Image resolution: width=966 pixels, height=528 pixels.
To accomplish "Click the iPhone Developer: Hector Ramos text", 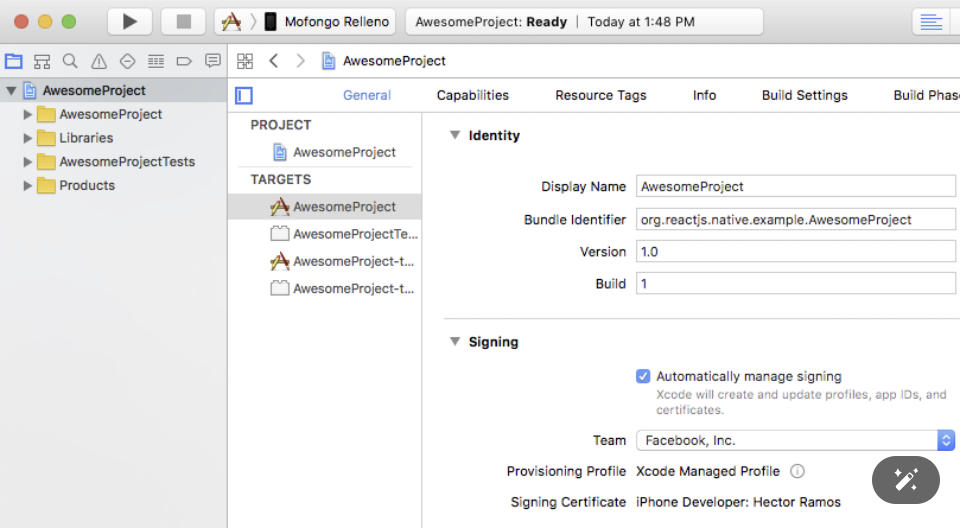I will coord(738,502).
